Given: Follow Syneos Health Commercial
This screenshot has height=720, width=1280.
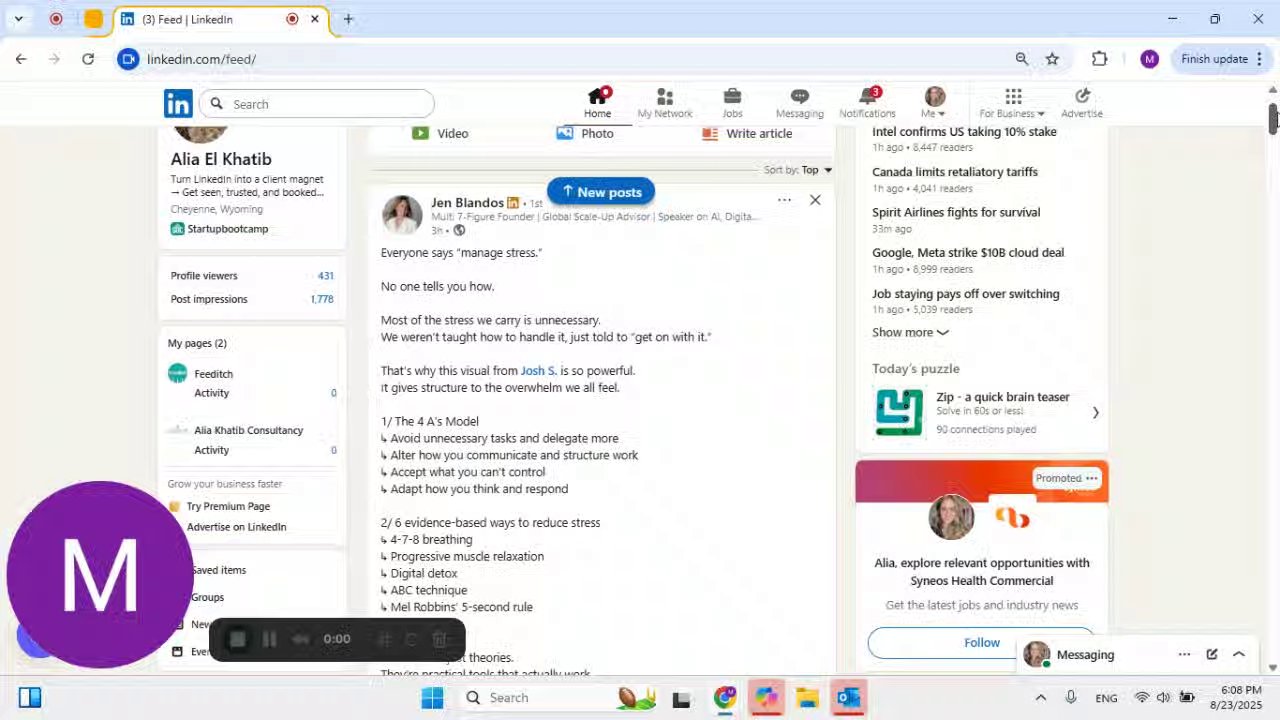Looking at the screenshot, I should pos(981,643).
